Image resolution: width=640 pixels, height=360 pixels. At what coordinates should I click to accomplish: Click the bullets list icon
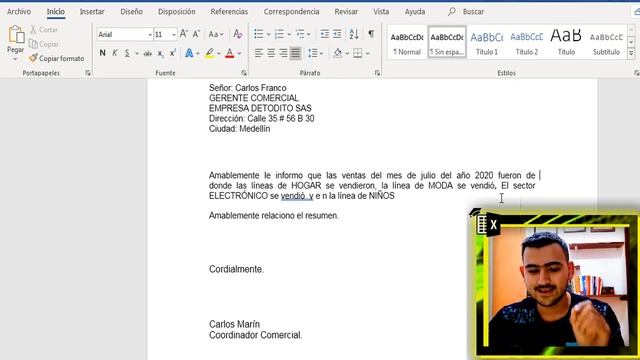[258, 34]
